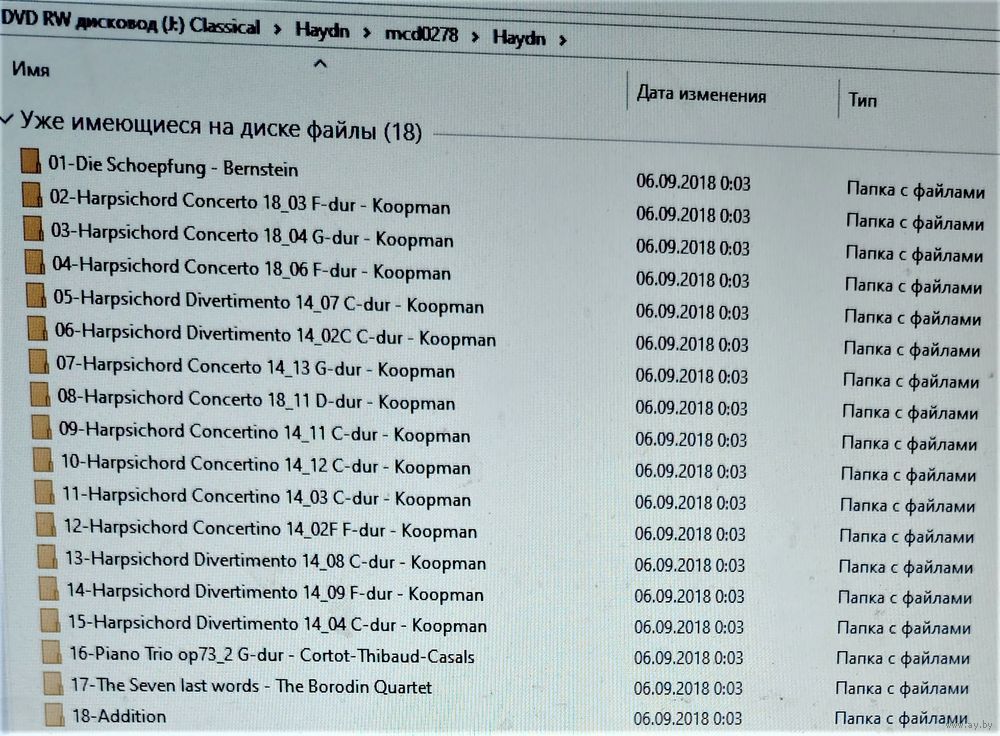1000x736 pixels.
Task: Click folder icon of 10-Harpsichord Concertino 14_12
Action: tap(43, 459)
